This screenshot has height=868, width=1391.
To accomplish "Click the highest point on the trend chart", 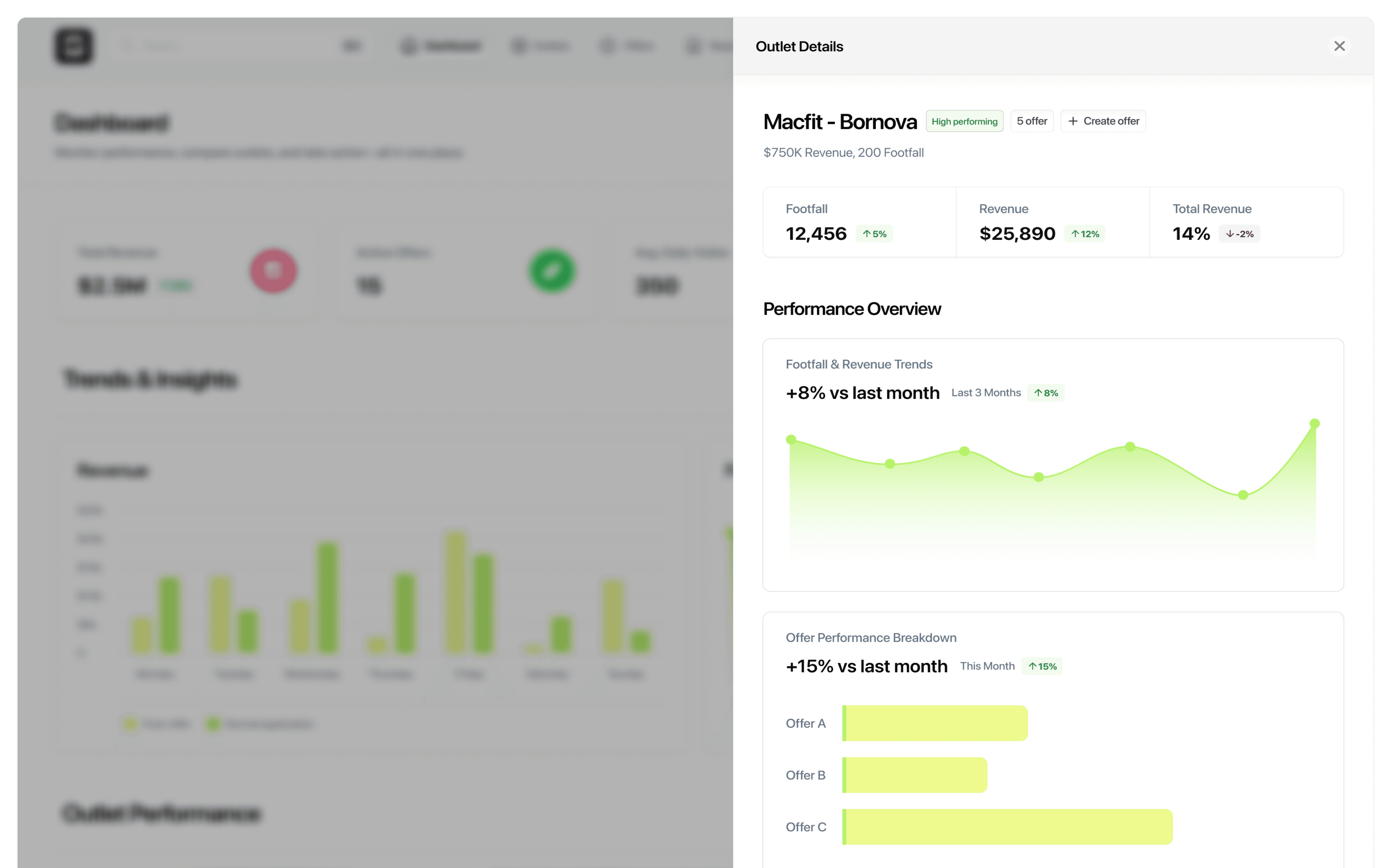I will point(1314,424).
